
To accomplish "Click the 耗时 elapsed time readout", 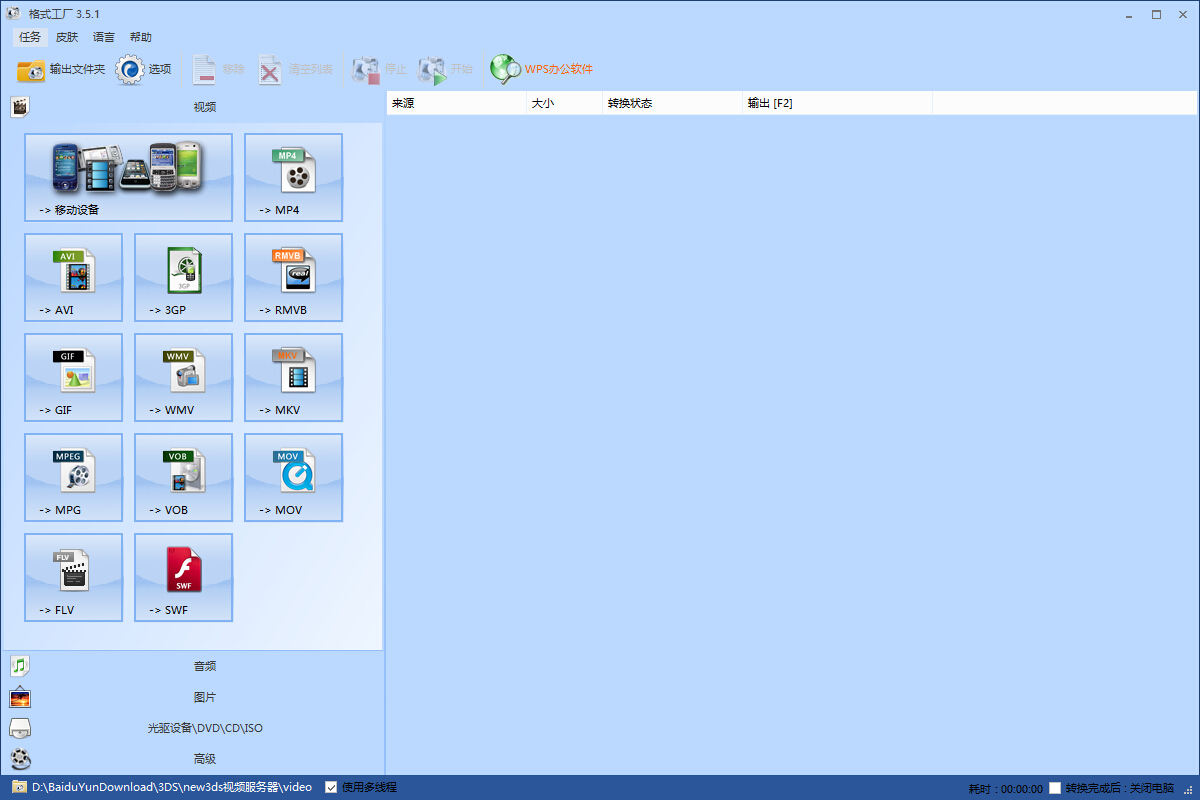I will click(1005, 789).
